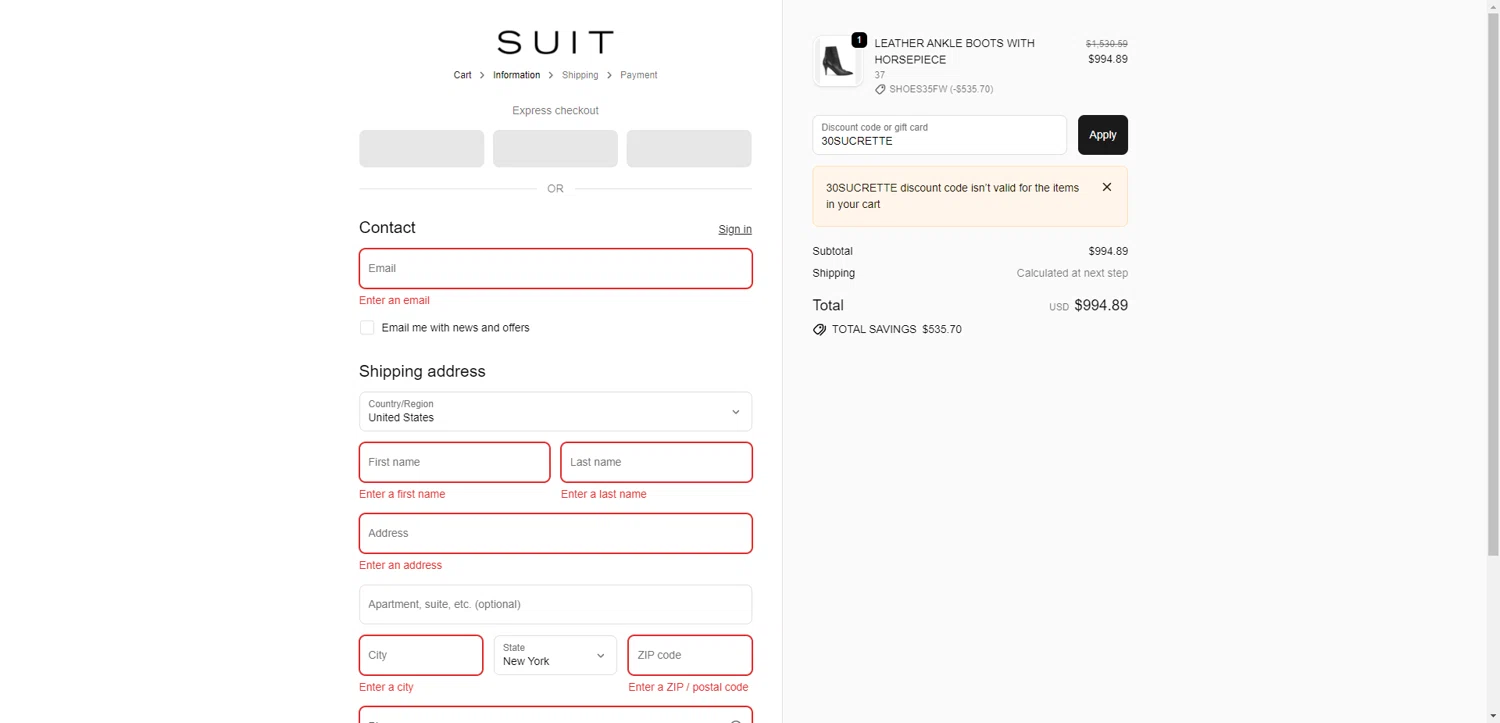Click the 'Enter an email' error text
1500x723 pixels.
tap(394, 300)
